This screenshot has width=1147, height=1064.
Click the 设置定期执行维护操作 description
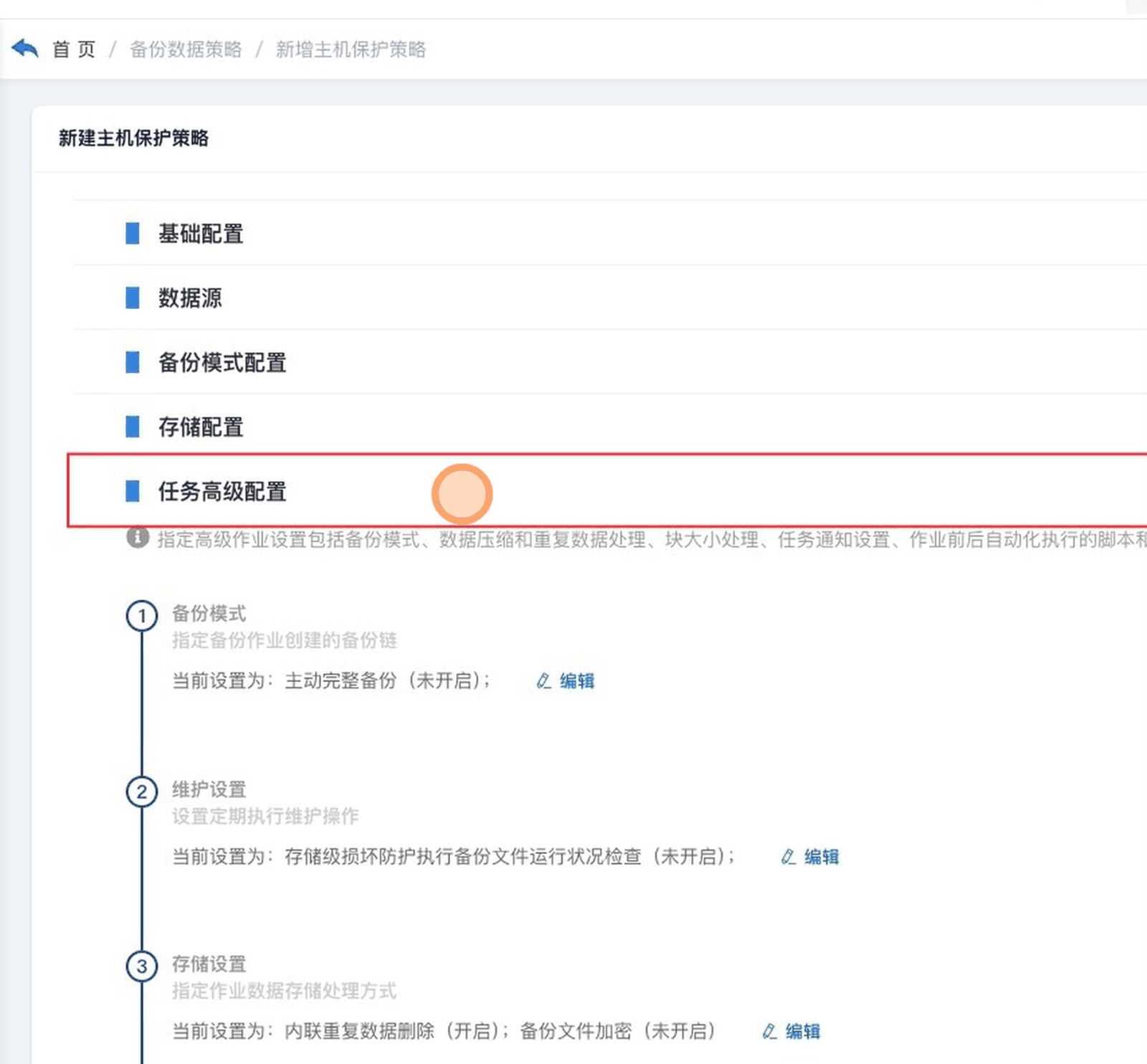[x=266, y=816]
